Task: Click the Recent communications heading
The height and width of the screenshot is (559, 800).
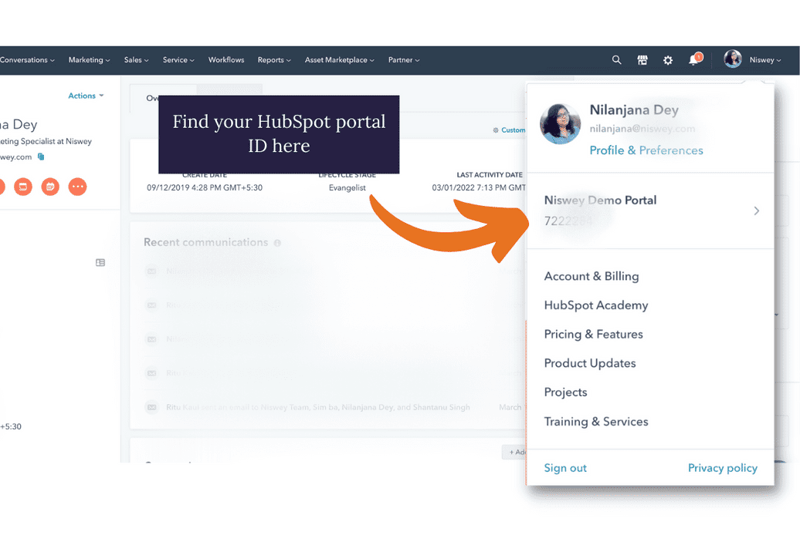Action: pos(206,242)
